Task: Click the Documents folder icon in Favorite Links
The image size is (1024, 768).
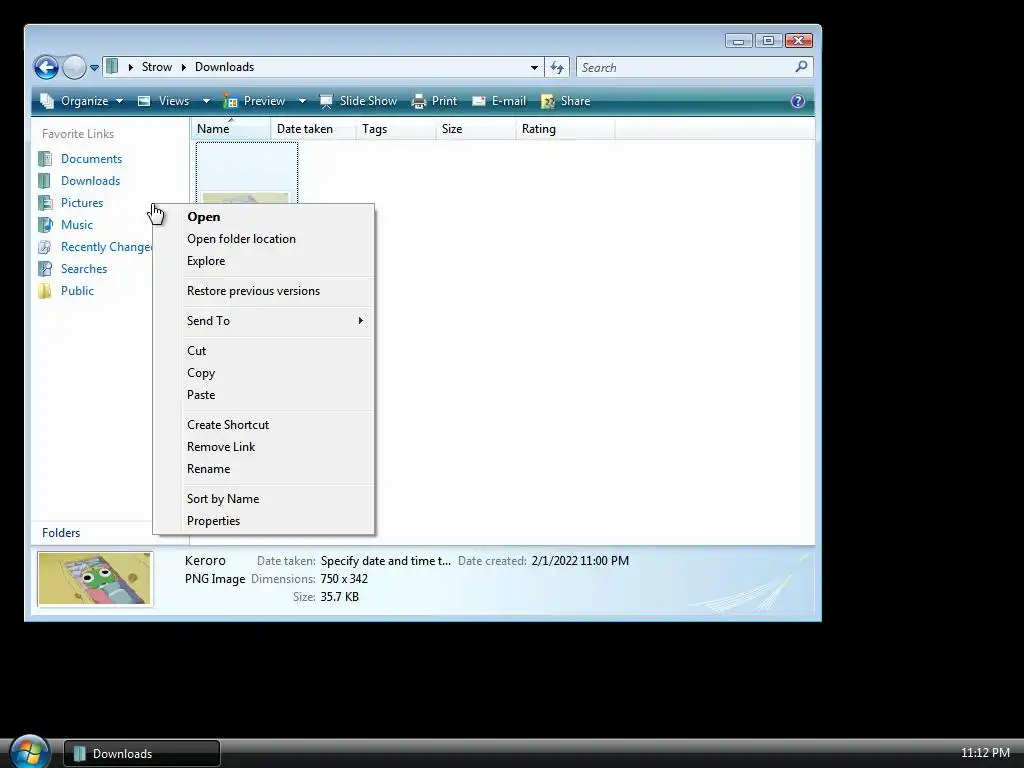Action: tap(45, 159)
